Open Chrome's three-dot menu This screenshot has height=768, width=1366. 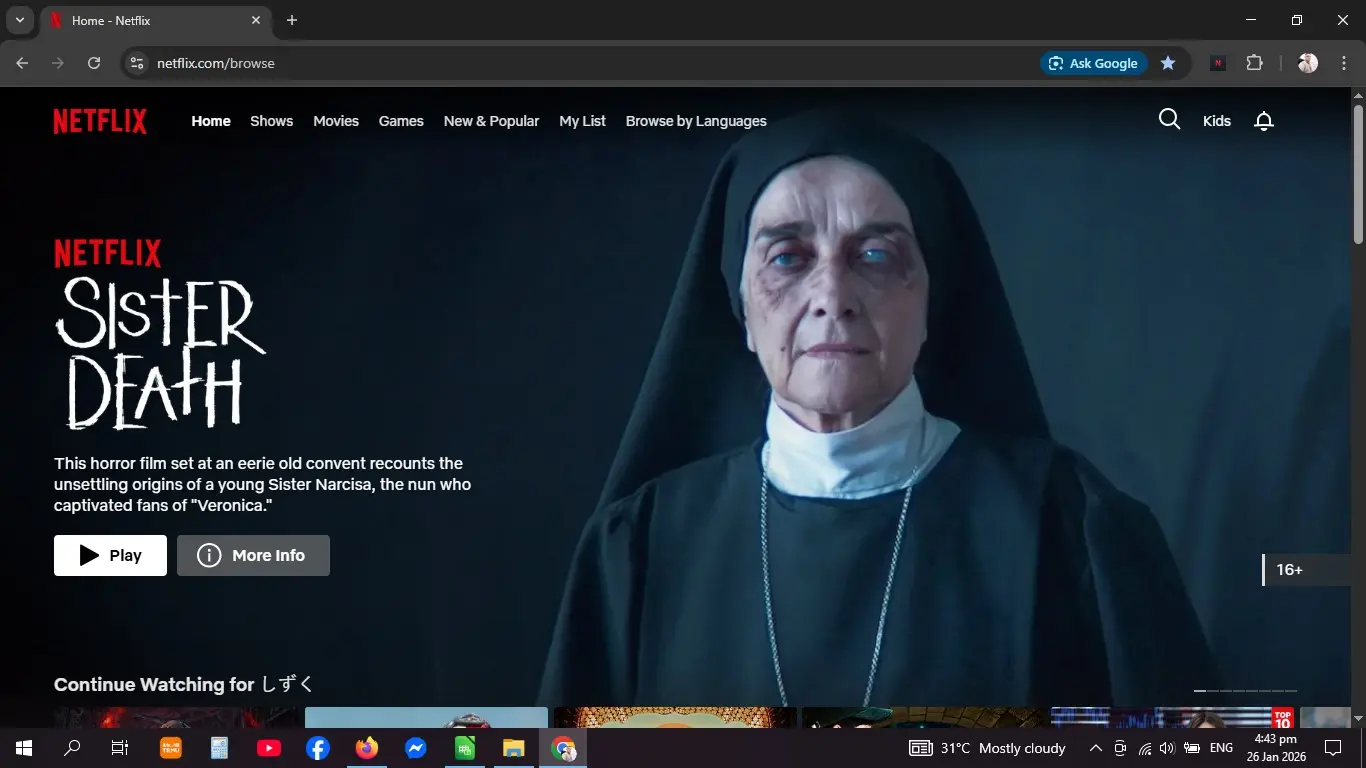click(x=1342, y=63)
